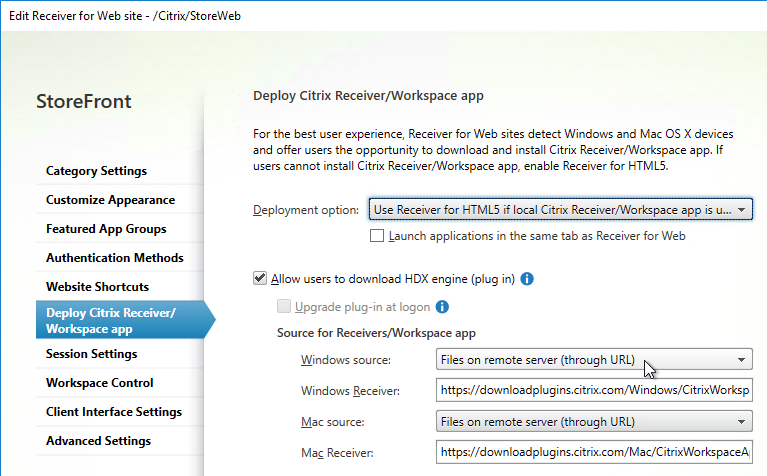Open Website Shortcuts tab

120,286
